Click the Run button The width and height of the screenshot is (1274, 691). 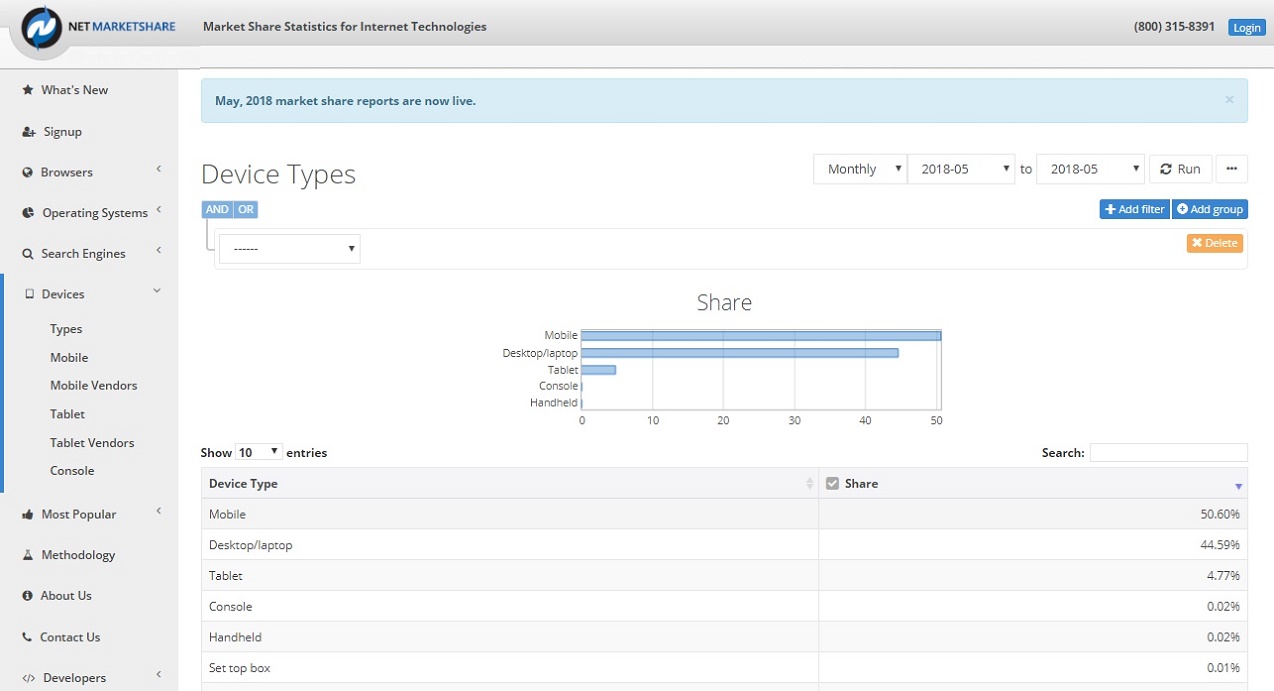(1181, 169)
